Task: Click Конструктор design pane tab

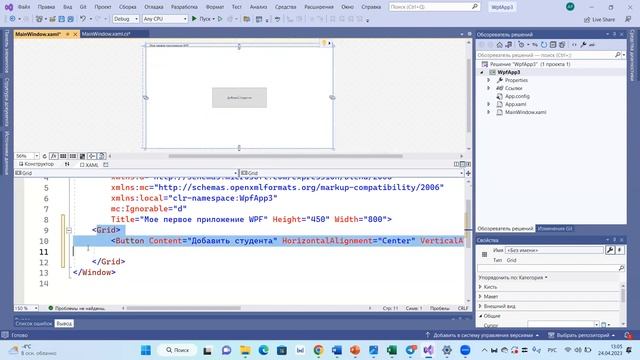Action: click(x=36, y=164)
